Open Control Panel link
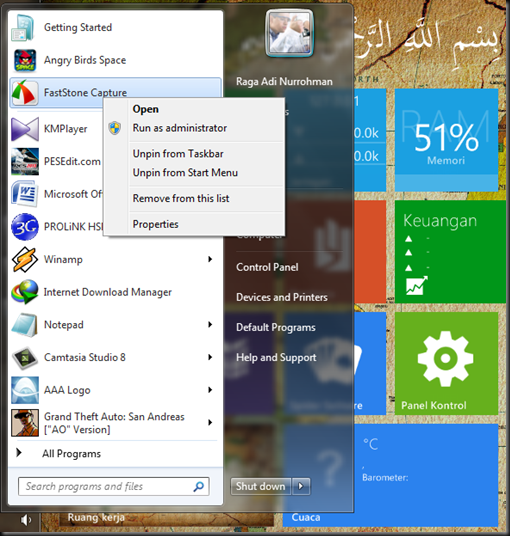Image resolution: width=510 pixels, height=536 pixels. (267, 267)
